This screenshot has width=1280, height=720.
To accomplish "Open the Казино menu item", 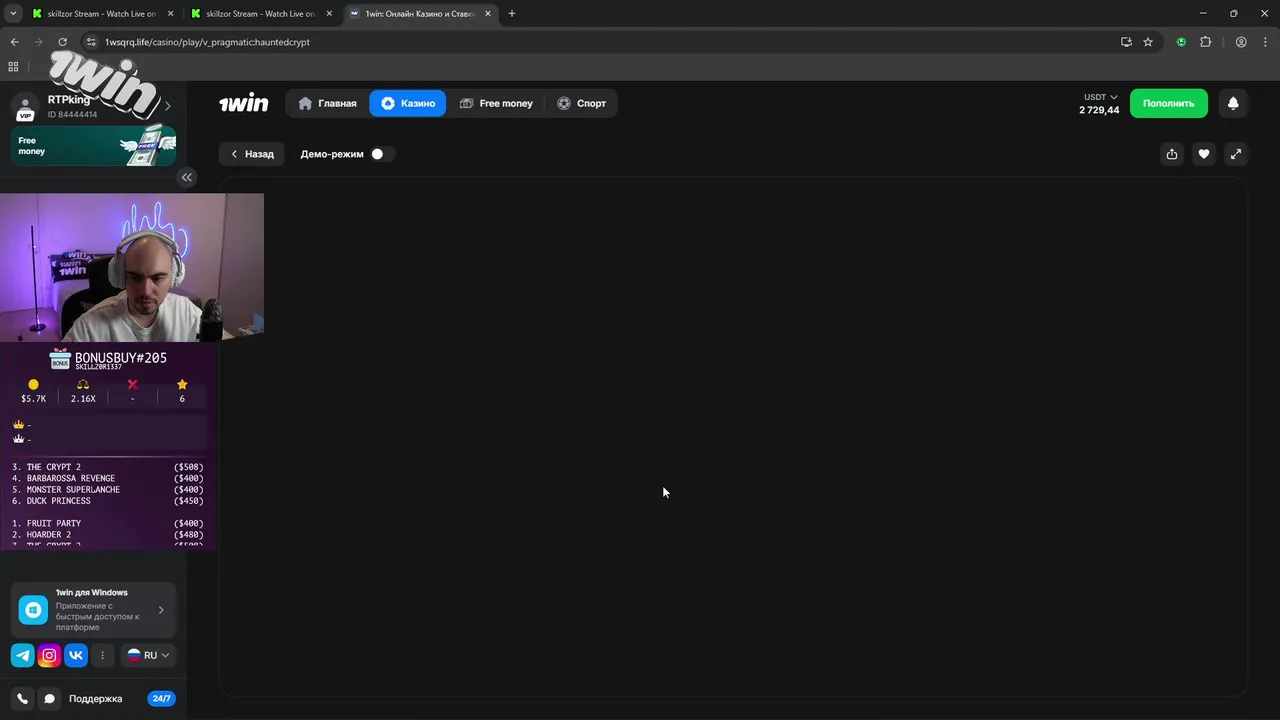I will tap(408, 103).
